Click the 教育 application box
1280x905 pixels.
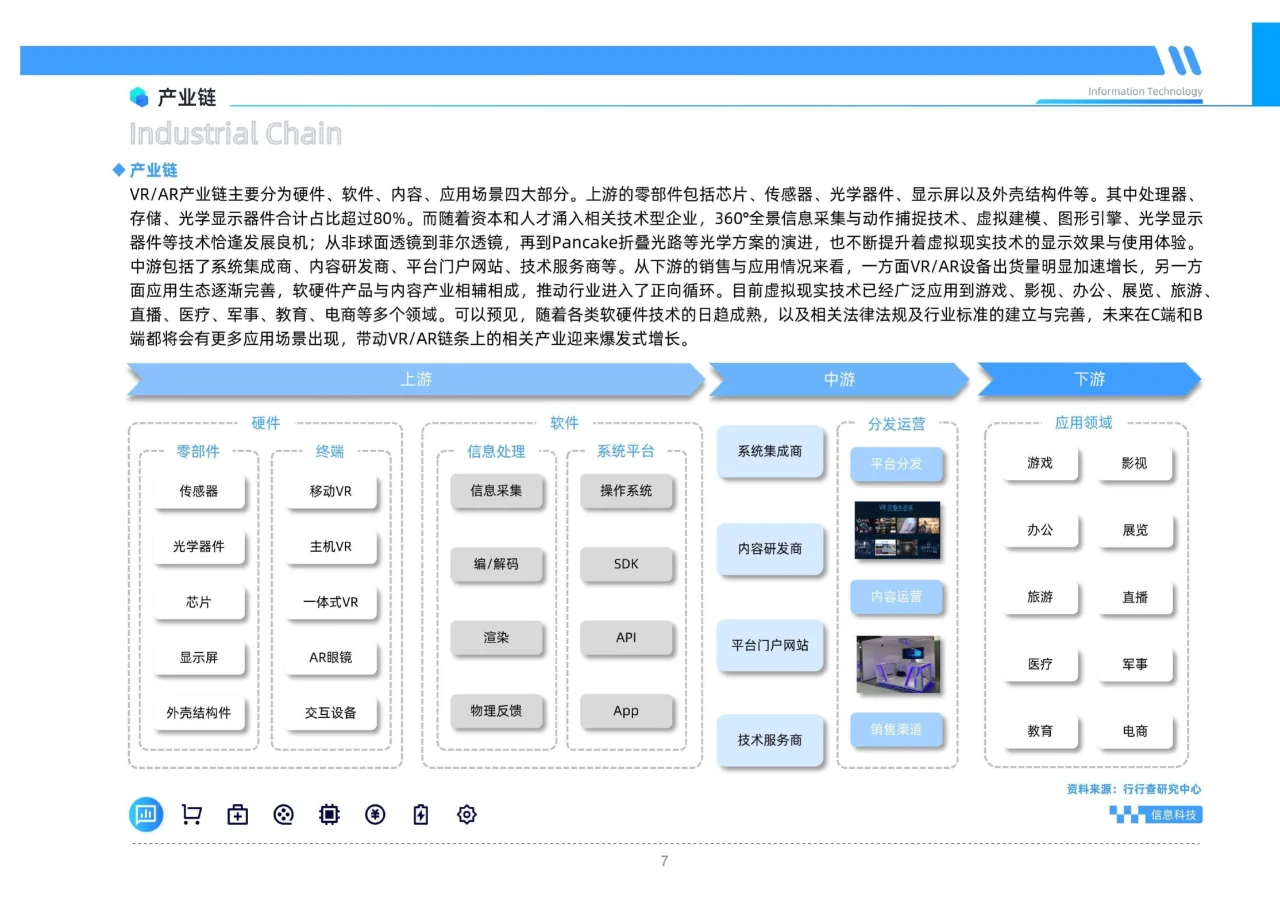coord(1040,731)
